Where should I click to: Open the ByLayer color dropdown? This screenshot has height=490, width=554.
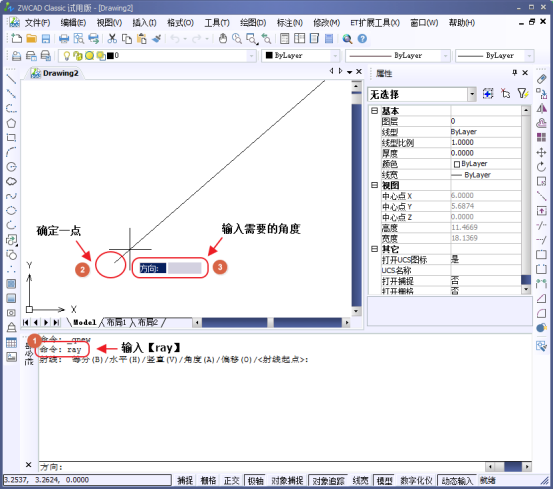301,56
